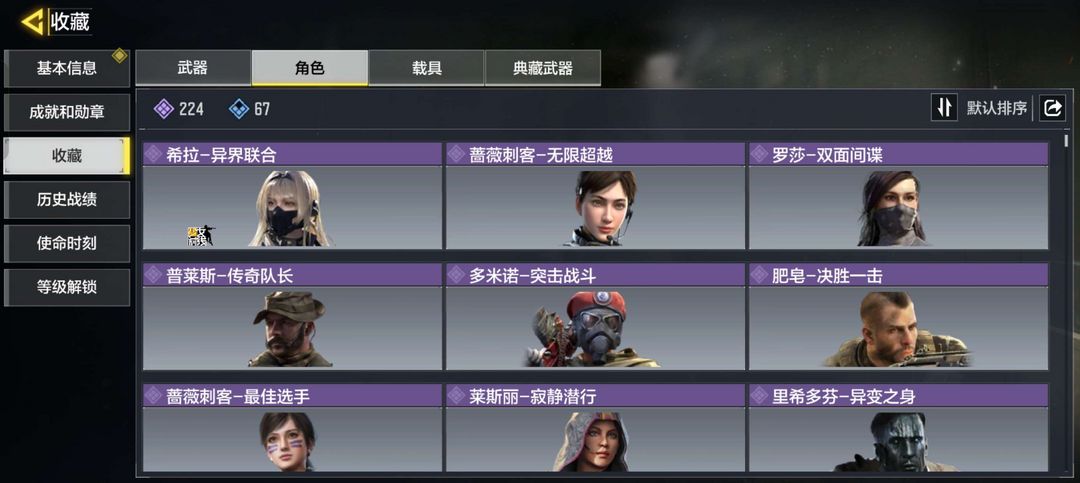This screenshot has width=1080, height=483.
Task: Click the blue diamond currency icon
Action: 238,108
